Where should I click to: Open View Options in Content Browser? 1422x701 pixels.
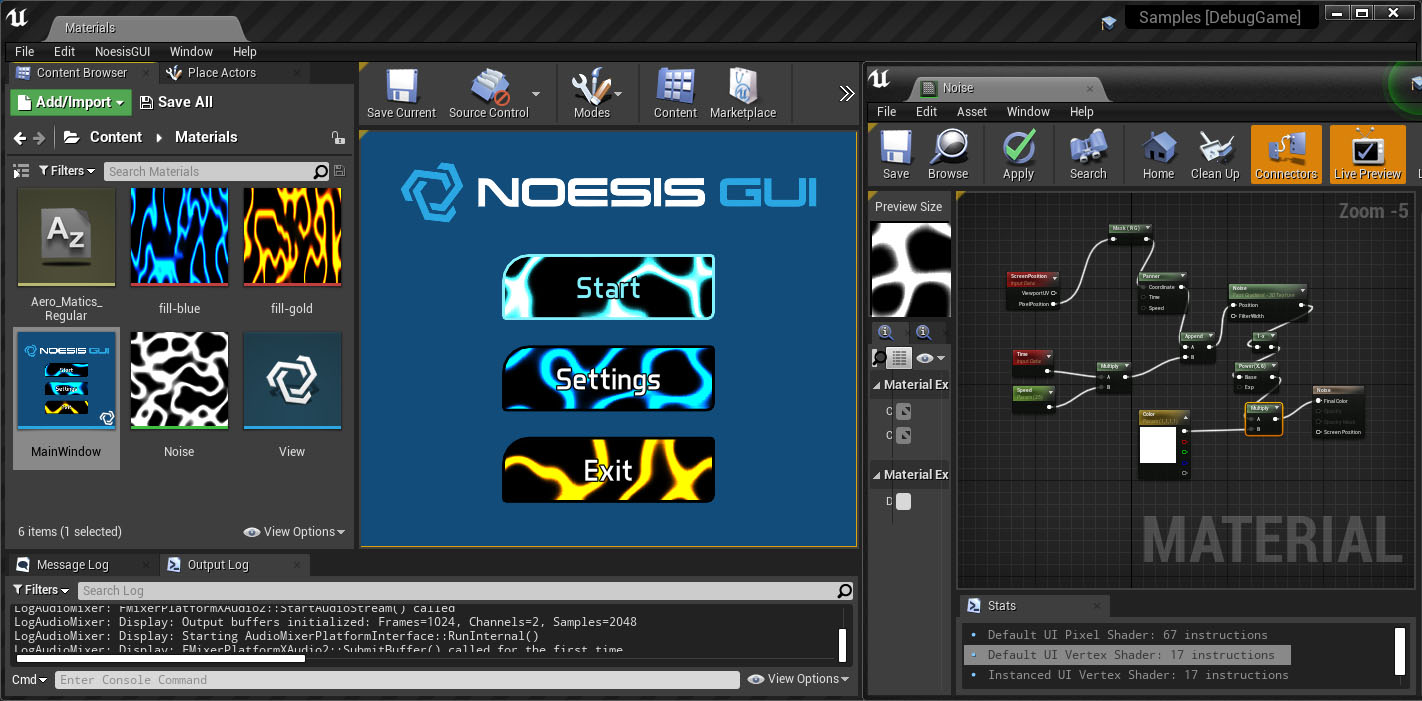pyautogui.click(x=294, y=532)
